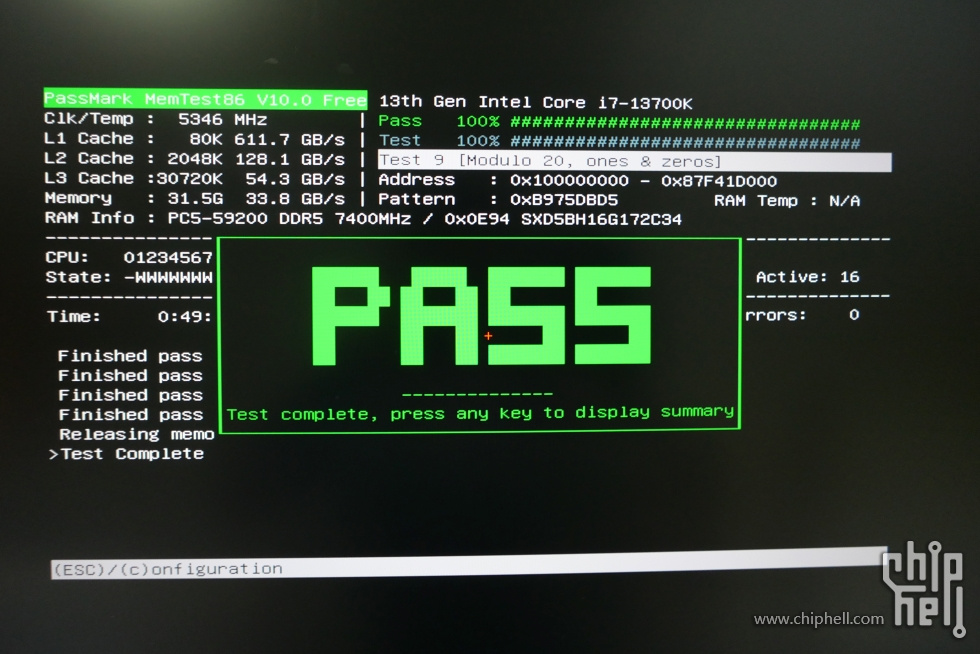The width and height of the screenshot is (980, 654).
Task: Click the Test 100% progress bar
Action: (x=619, y=141)
